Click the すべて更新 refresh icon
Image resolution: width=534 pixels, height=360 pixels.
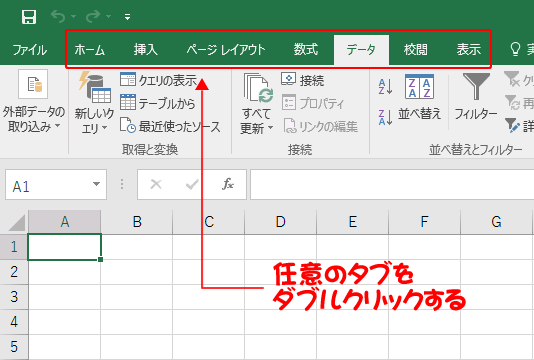coord(258,88)
